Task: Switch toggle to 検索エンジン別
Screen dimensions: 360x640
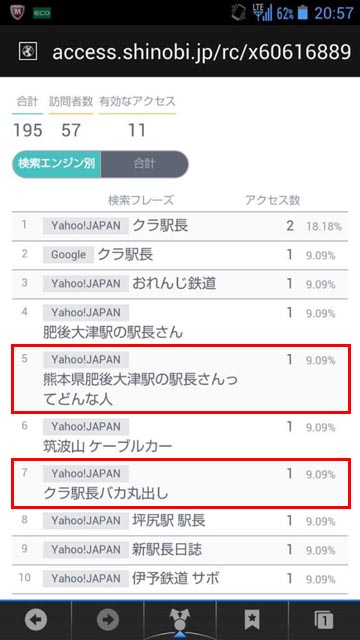Action: click(x=56, y=164)
